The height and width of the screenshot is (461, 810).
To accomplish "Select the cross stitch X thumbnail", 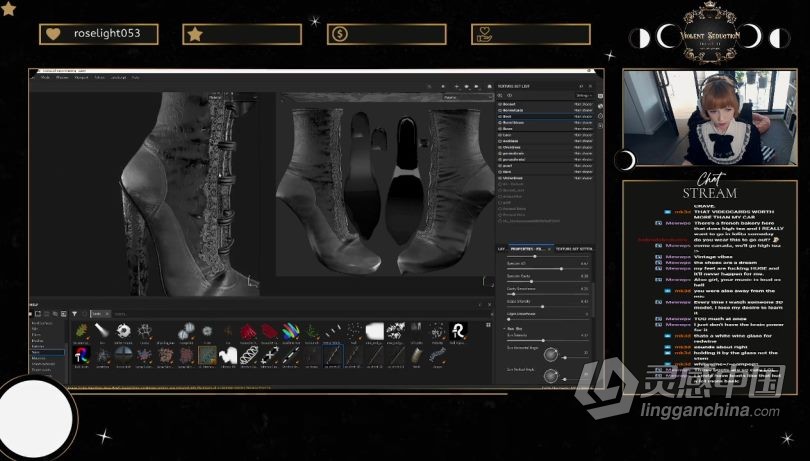I will [x=270, y=355].
